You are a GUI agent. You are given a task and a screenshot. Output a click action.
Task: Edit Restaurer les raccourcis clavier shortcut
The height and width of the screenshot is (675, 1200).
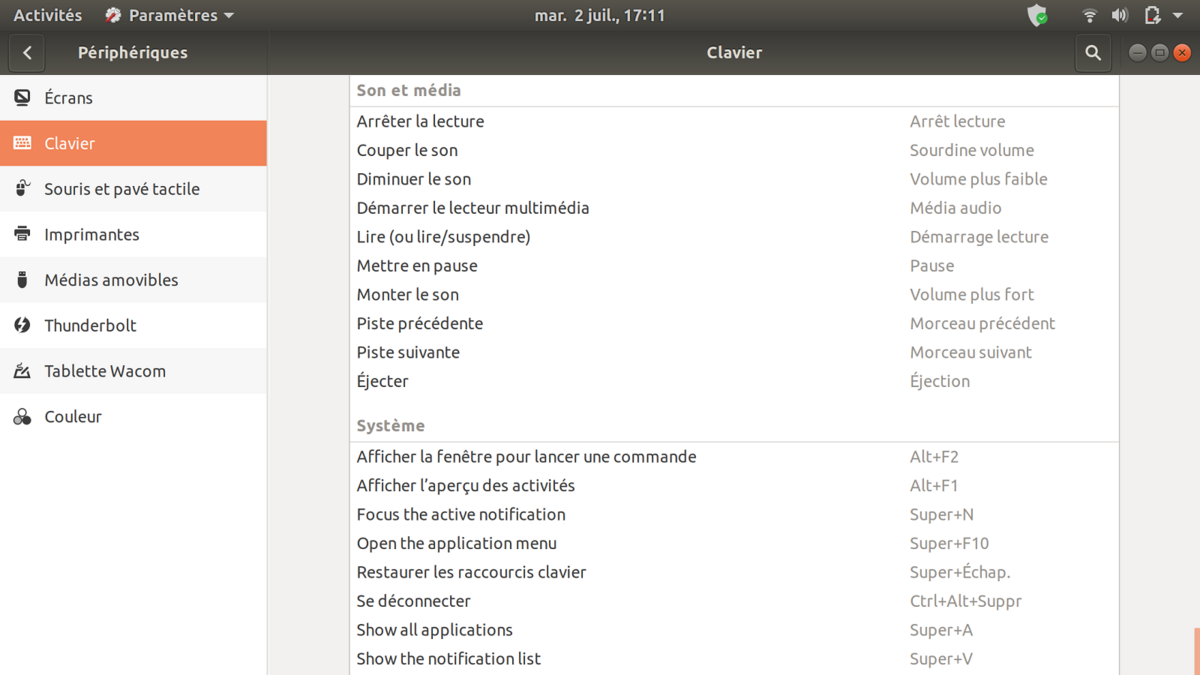point(734,573)
